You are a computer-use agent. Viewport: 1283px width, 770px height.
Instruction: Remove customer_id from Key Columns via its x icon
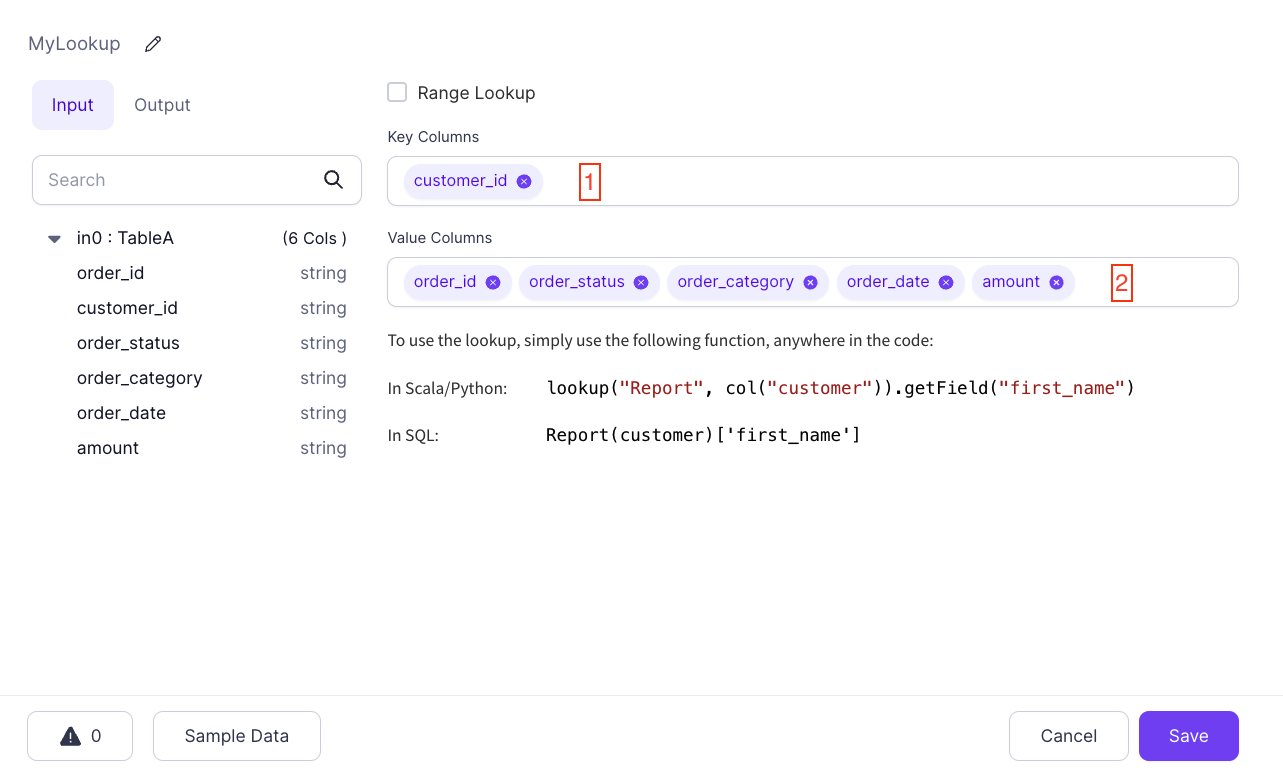coord(523,181)
